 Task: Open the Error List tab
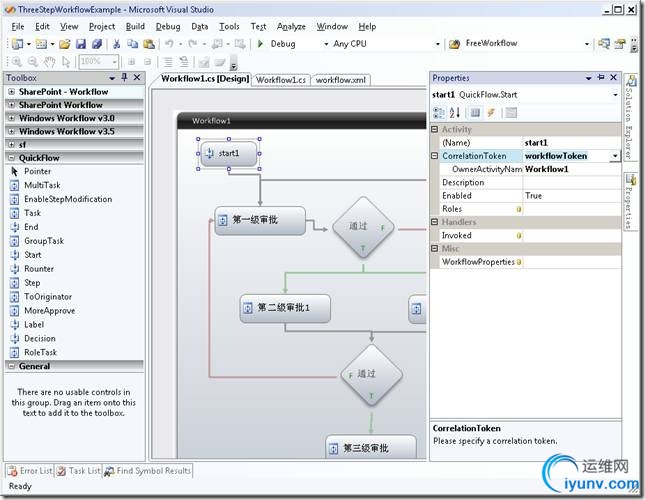(x=30, y=471)
